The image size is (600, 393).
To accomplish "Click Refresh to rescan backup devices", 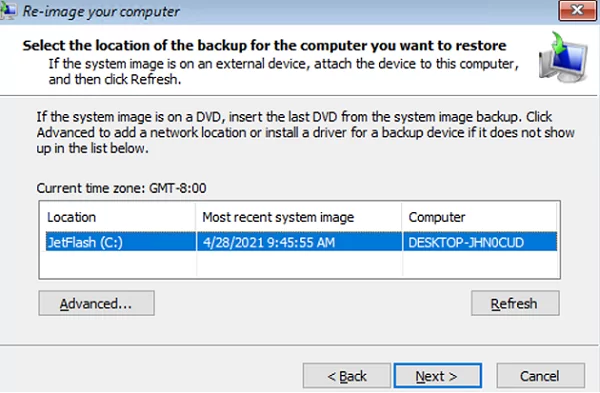I will [x=515, y=303].
